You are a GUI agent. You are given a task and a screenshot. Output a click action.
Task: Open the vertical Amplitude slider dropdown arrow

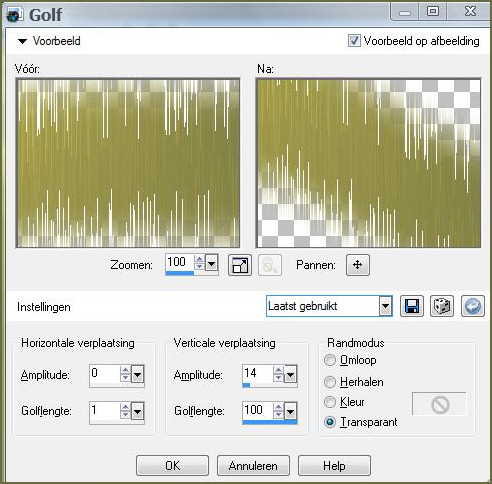pos(290,375)
